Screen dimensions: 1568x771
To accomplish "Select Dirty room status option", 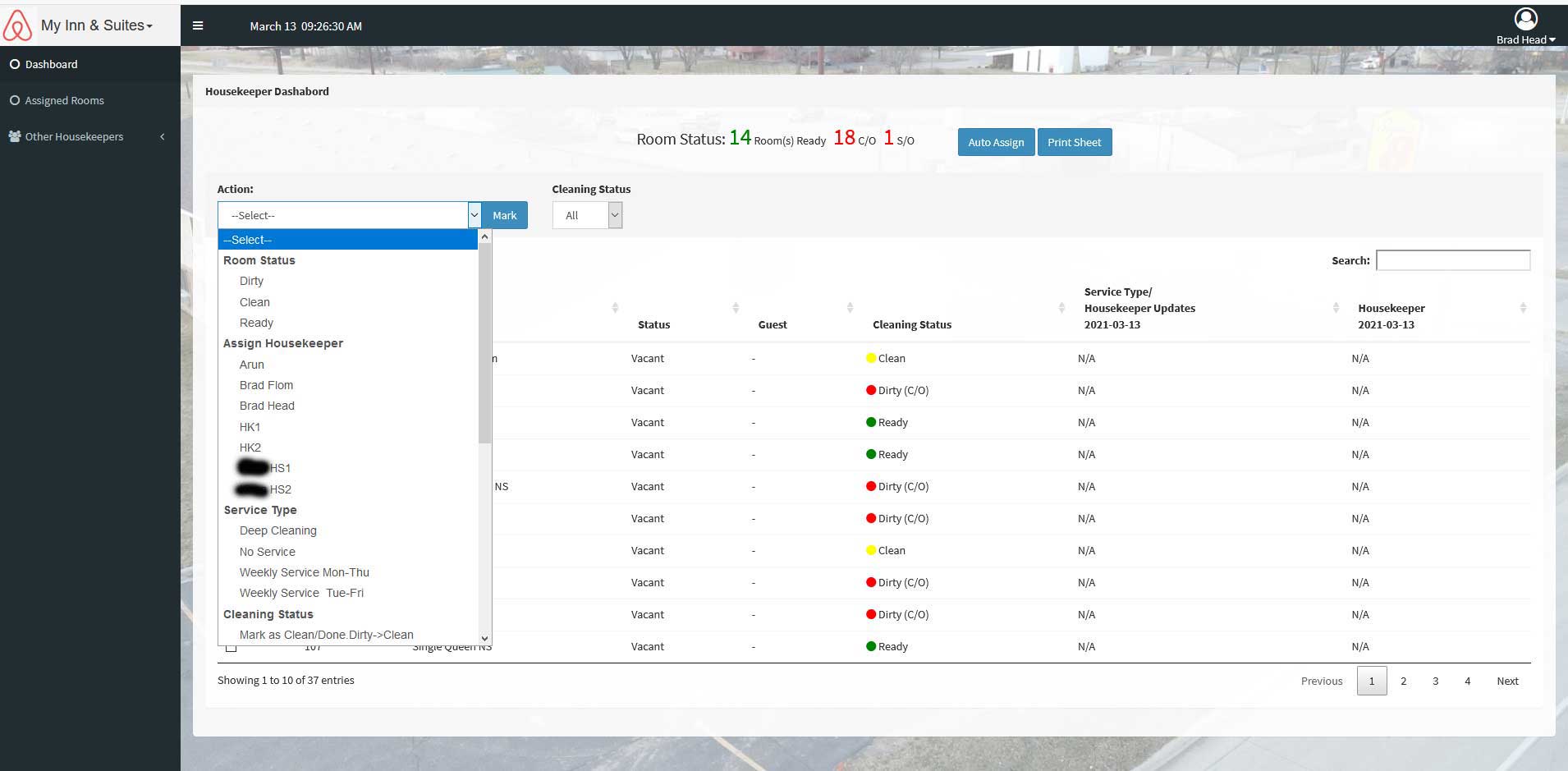I will click(251, 281).
